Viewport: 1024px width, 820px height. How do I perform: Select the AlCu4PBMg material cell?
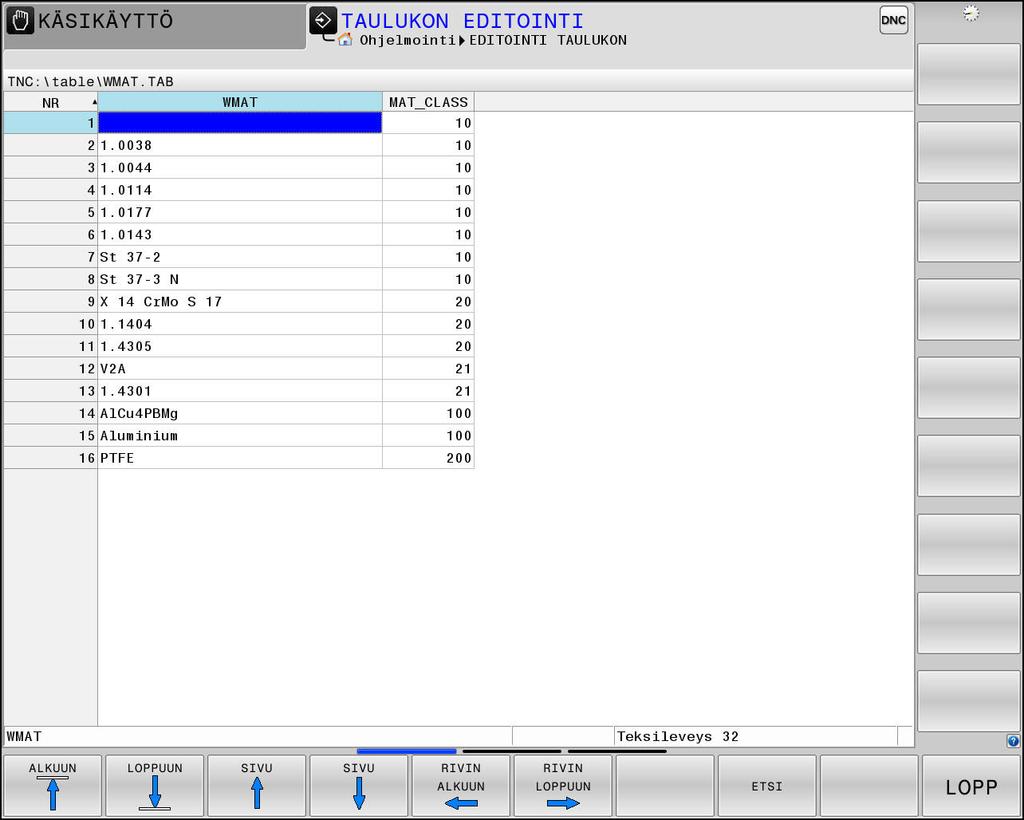[240, 413]
